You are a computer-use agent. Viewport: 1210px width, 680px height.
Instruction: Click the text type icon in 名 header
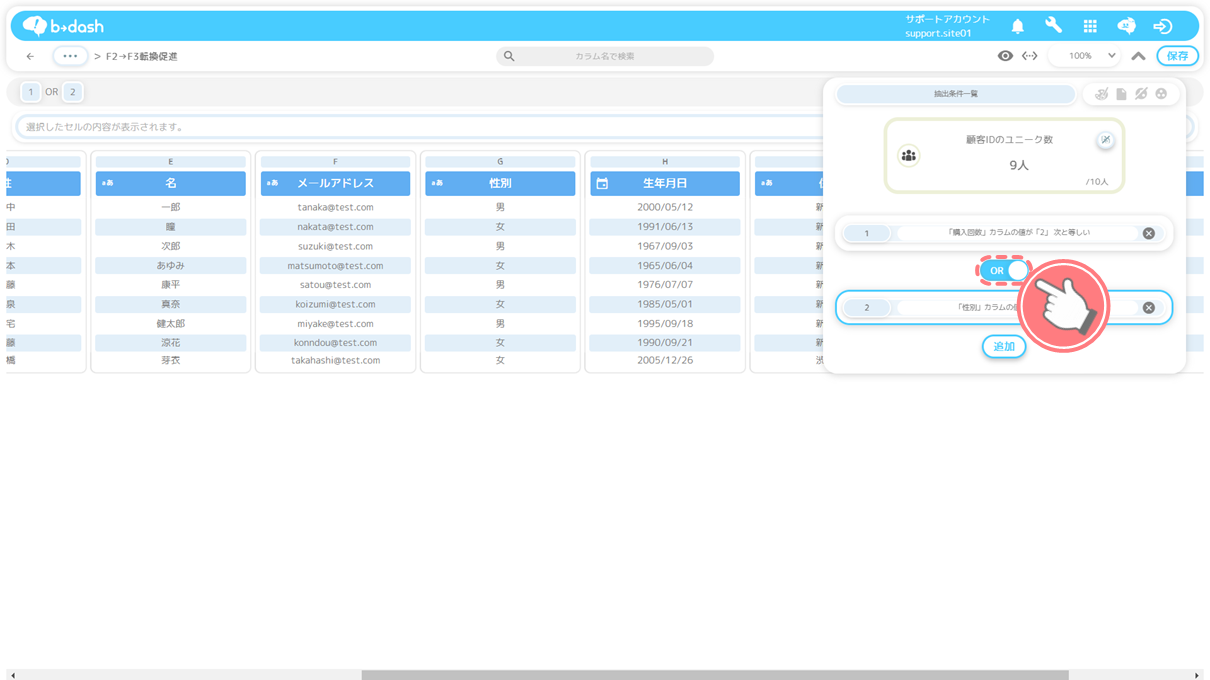[x=107, y=184]
